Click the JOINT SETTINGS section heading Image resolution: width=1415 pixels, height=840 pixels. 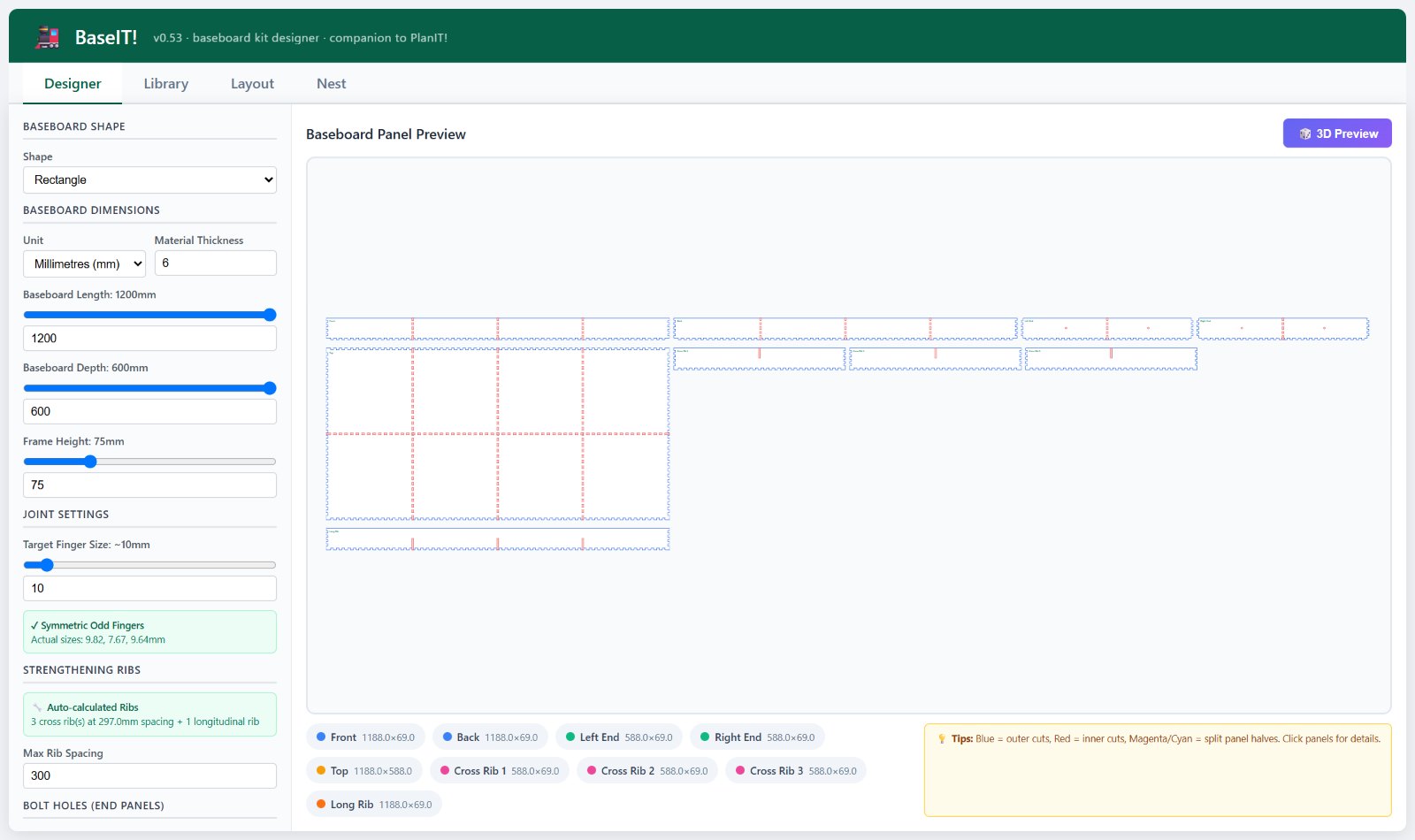point(66,515)
